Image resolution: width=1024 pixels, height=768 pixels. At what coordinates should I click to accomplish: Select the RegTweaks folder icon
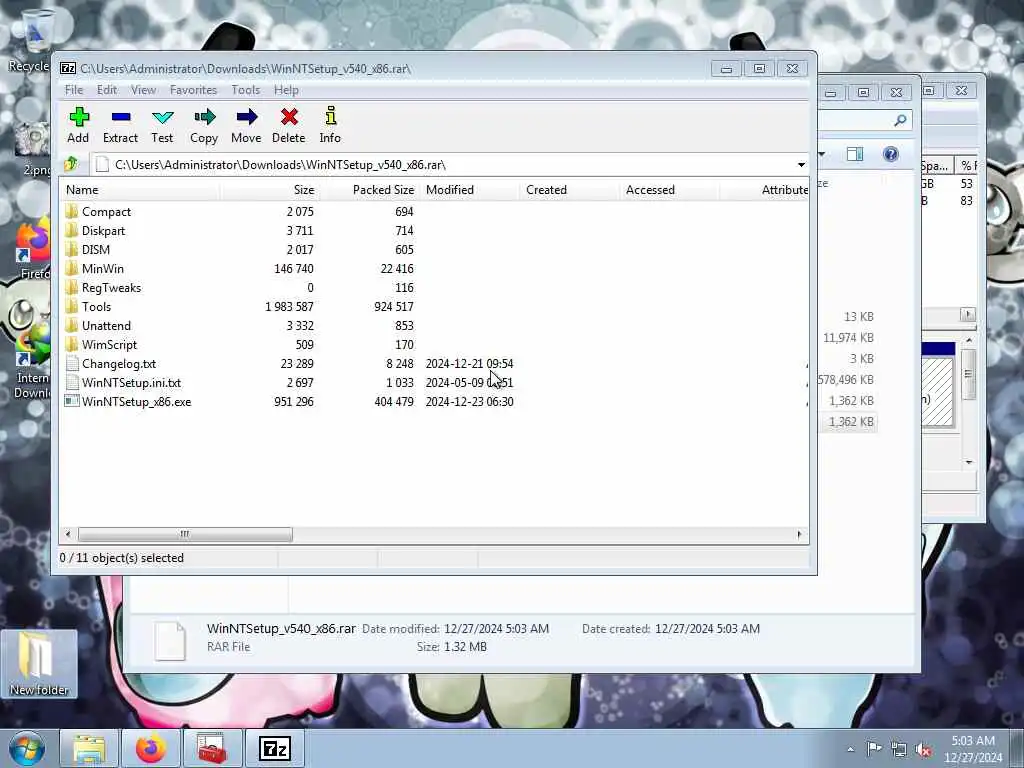click(x=72, y=287)
